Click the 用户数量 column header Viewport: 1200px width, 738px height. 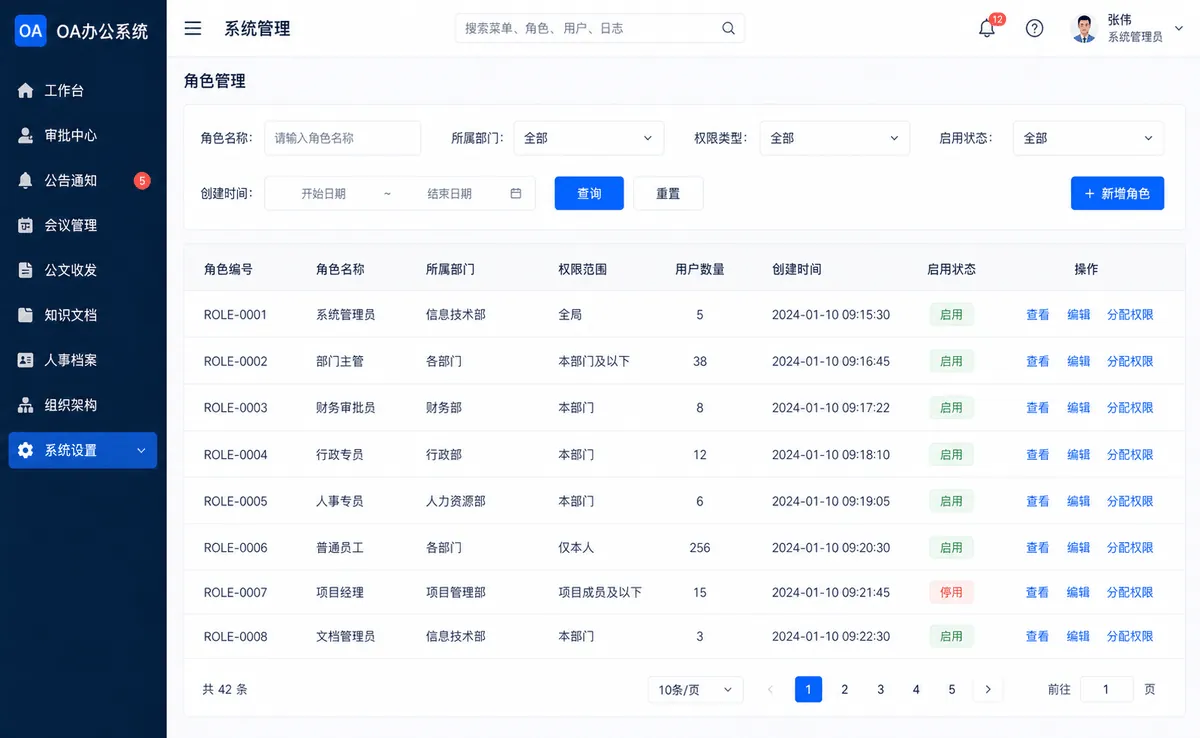click(700, 269)
